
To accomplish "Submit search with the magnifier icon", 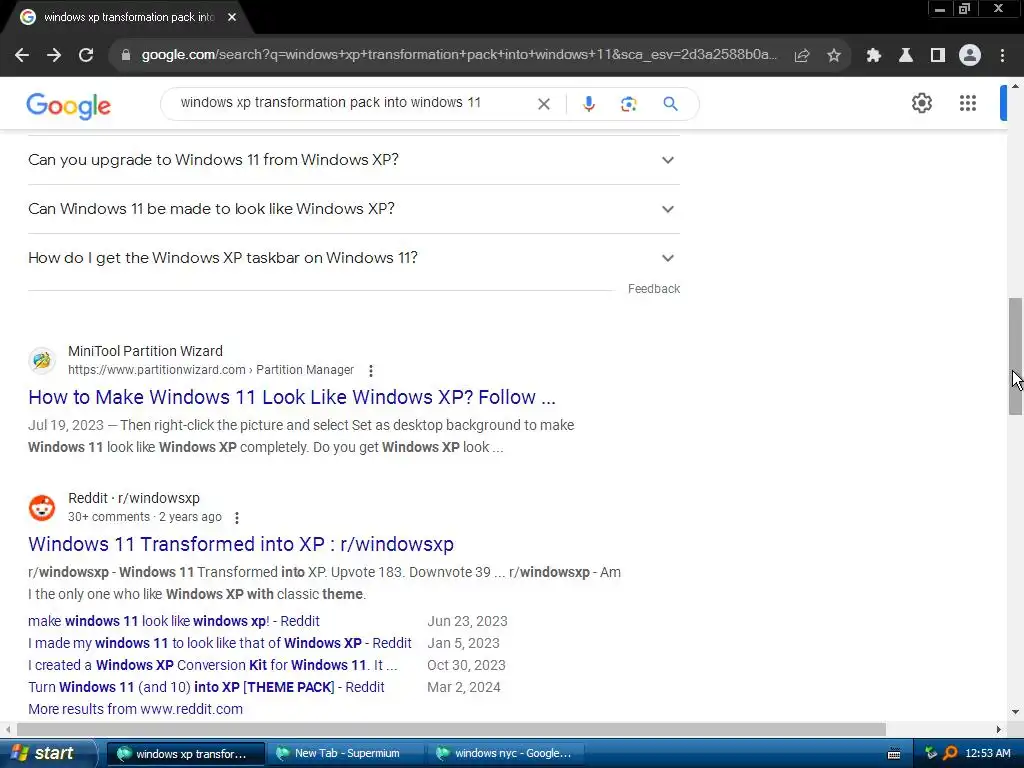I will [x=670, y=104].
